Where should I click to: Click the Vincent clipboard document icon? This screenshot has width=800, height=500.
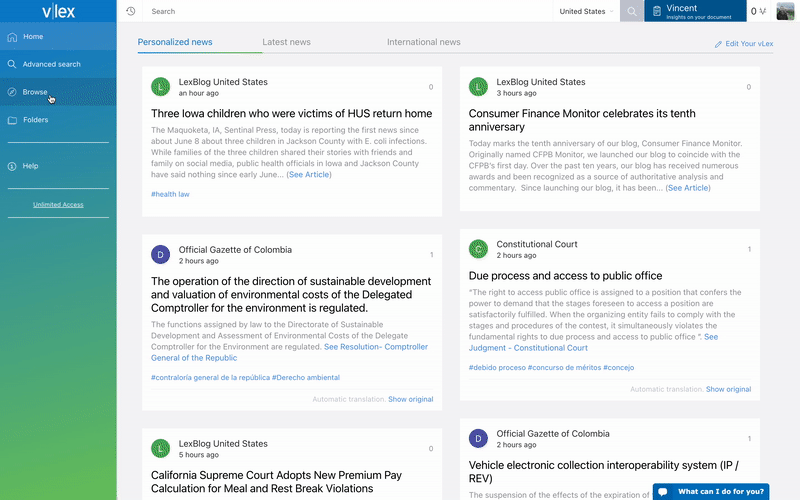[x=657, y=11]
